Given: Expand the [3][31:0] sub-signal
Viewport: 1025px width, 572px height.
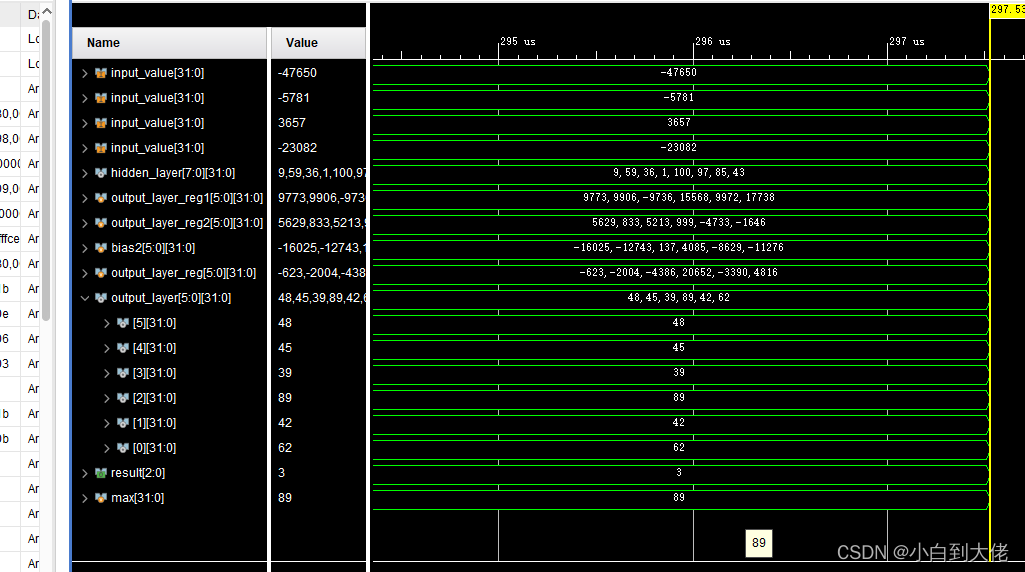Looking at the screenshot, I should (x=107, y=373).
